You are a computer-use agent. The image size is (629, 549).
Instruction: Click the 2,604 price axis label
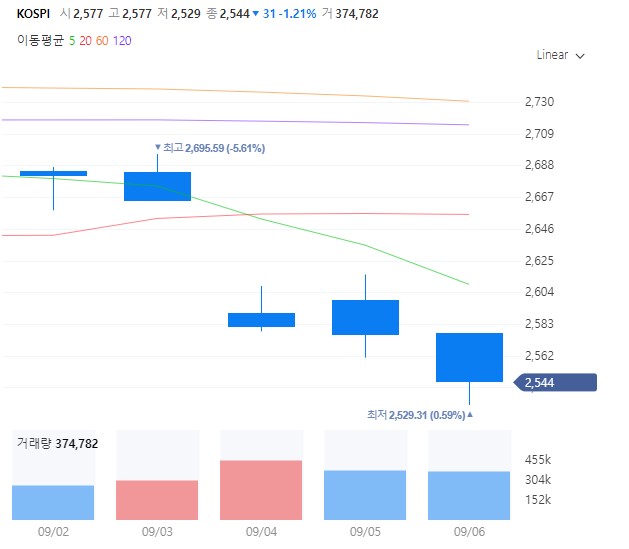[x=540, y=292]
